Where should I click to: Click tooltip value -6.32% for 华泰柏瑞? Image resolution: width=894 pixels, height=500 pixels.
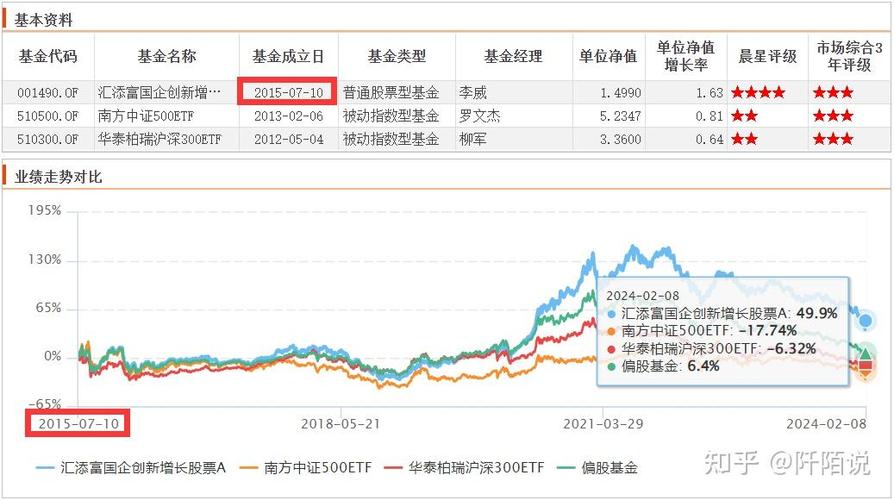pyautogui.click(x=791, y=348)
